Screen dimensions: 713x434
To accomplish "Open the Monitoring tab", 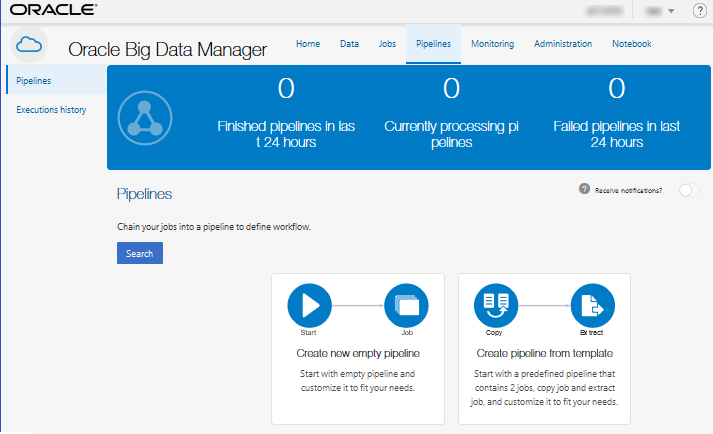I will (x=492, y=44).
